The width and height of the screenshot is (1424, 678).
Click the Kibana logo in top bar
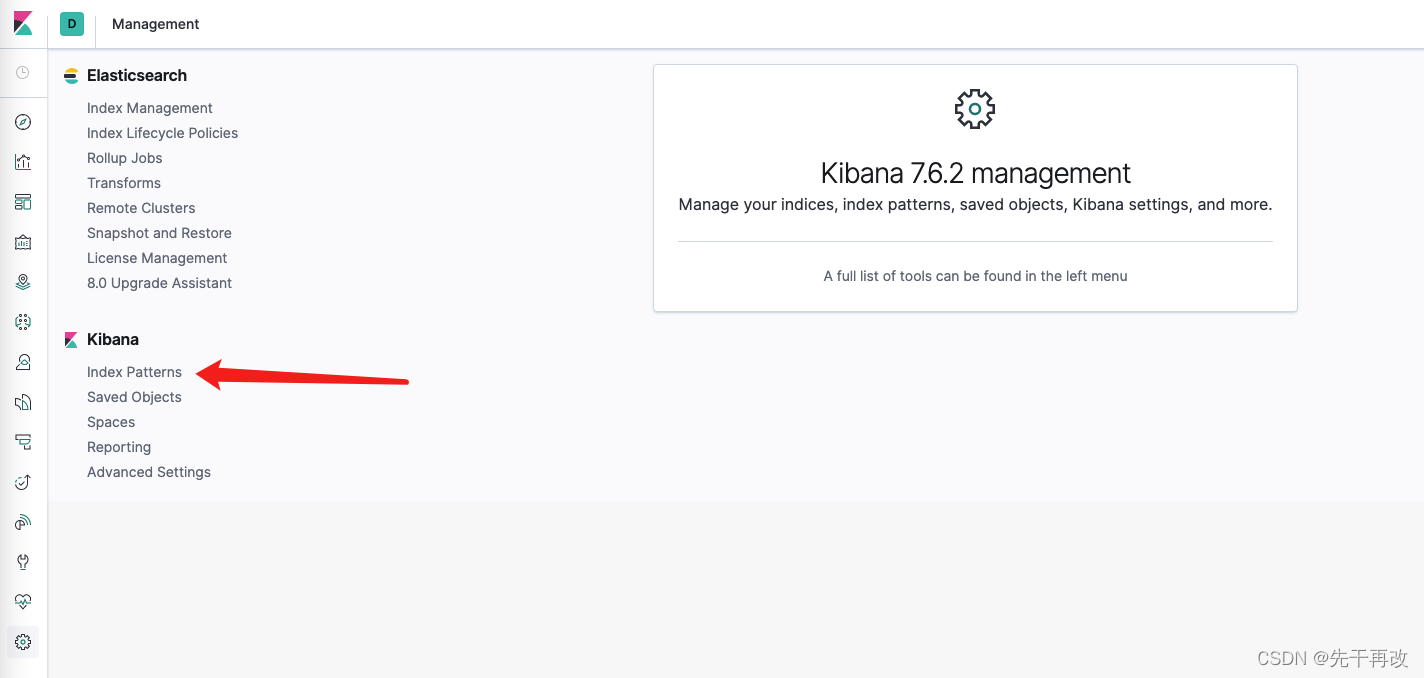pyautogui.click(x=23, y=24)
